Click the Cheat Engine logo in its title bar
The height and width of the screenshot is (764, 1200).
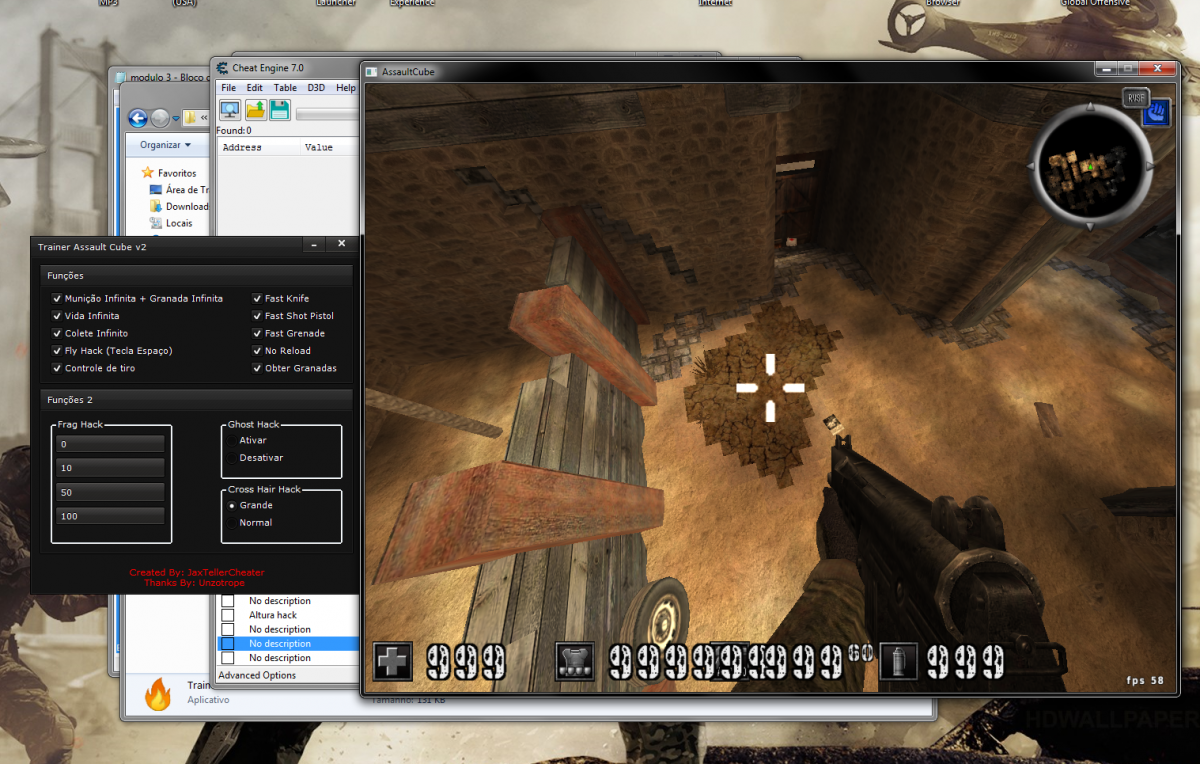(x=222, y=68)
